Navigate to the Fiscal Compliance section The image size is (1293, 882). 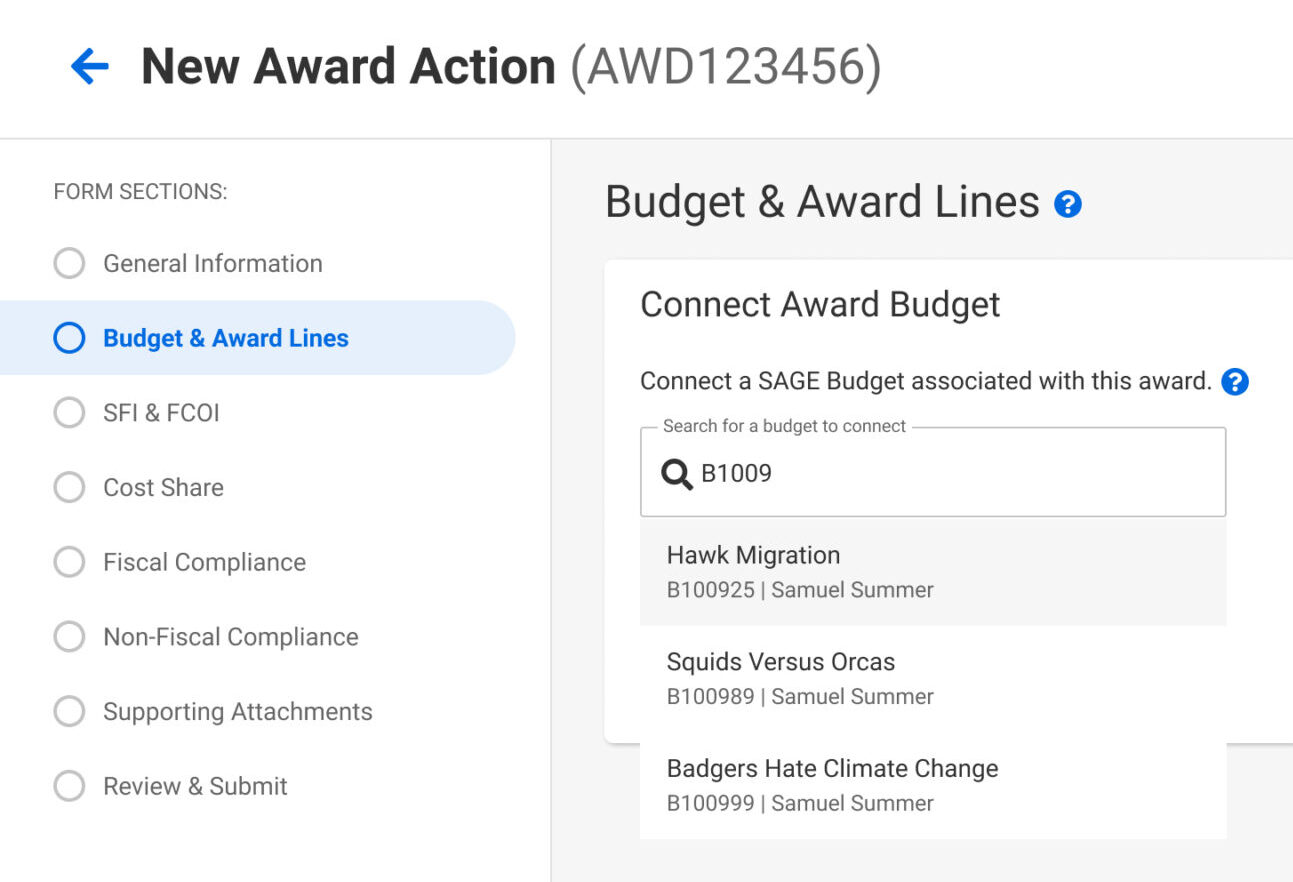[x=204, y=562]
